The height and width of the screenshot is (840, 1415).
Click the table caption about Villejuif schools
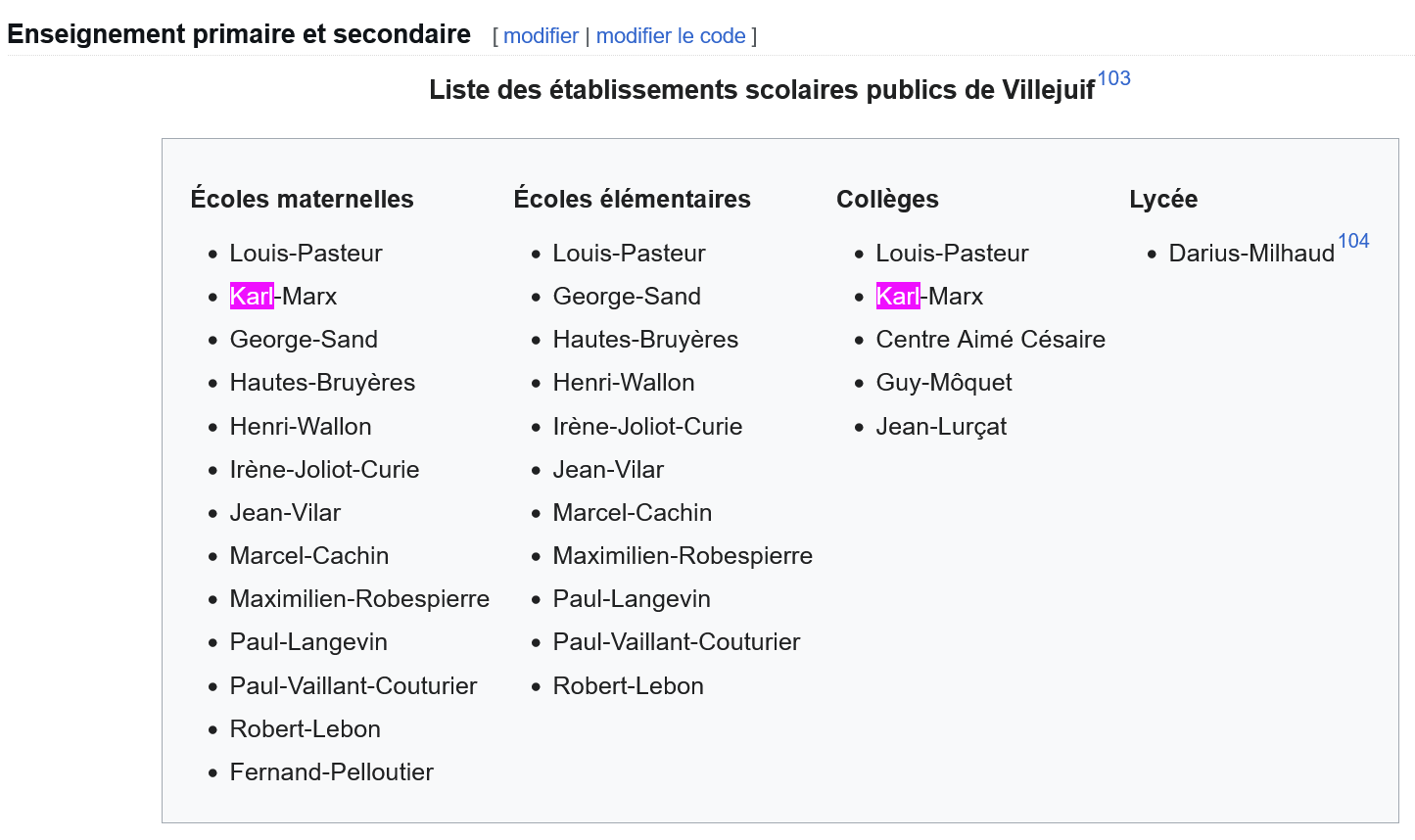coord(762,90)
